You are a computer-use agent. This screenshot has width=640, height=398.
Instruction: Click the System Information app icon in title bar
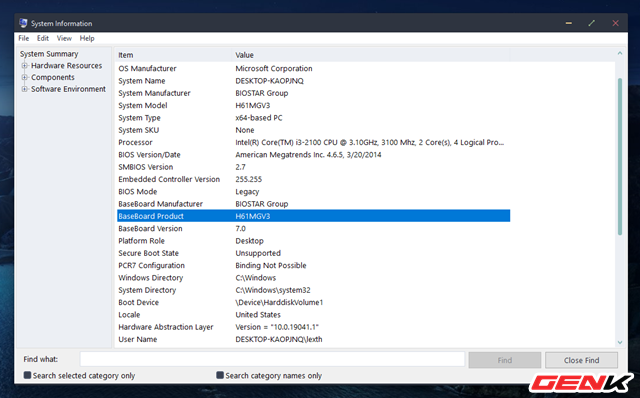(23, 23)
